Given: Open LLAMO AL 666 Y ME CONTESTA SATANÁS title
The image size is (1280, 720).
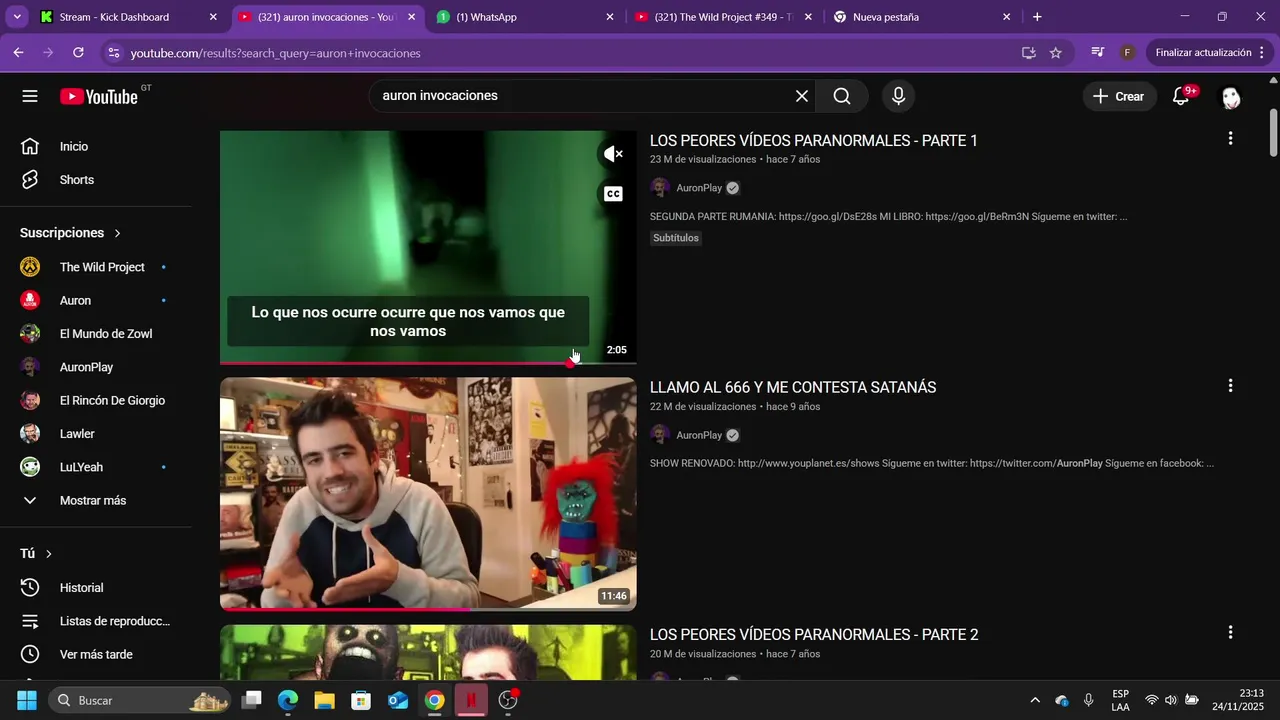Looking at the screenshot, I should (793, 388).
